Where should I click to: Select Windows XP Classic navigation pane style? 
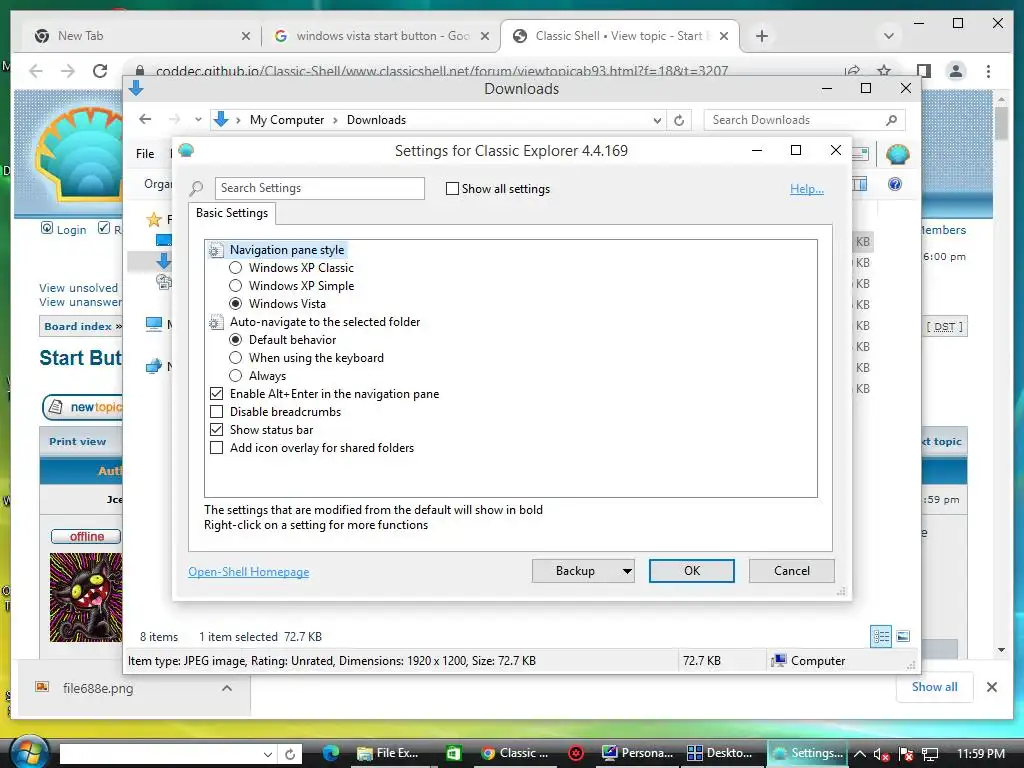236,268
